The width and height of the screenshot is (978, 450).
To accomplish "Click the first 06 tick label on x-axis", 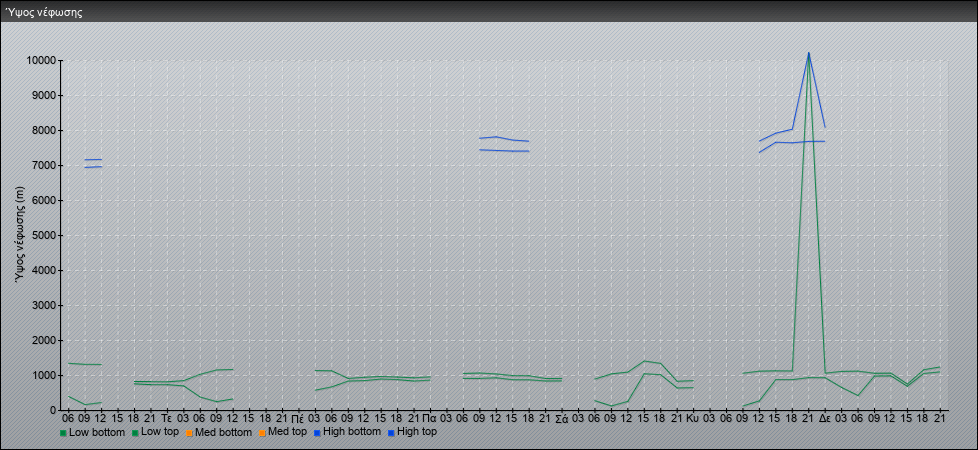I will [68, 417].
